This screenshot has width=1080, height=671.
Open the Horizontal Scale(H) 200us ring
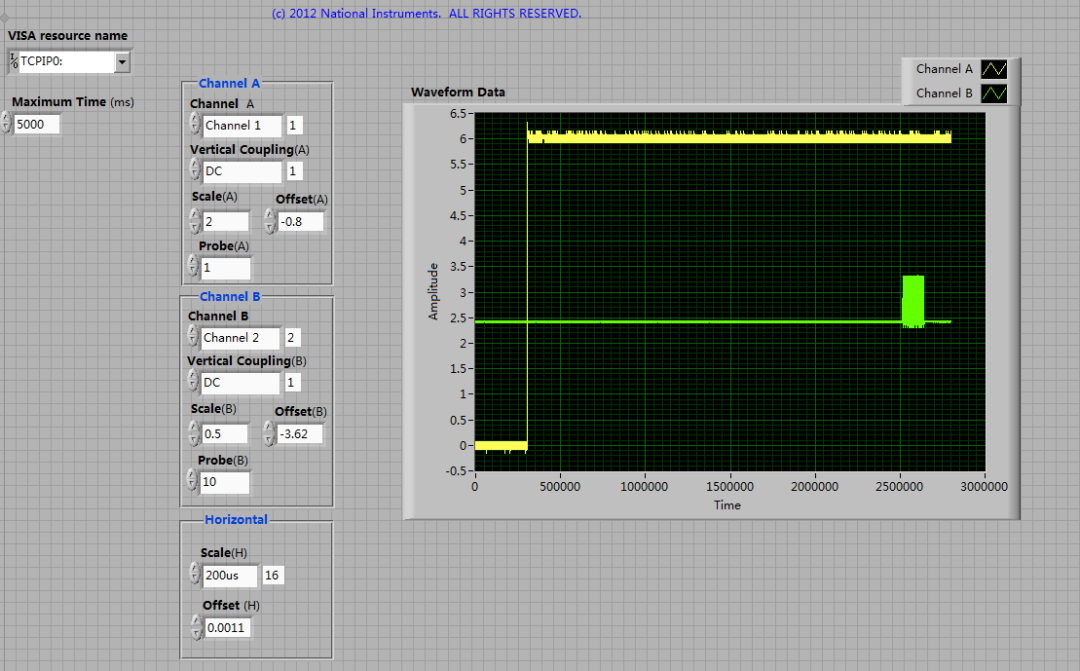(230, 575)
